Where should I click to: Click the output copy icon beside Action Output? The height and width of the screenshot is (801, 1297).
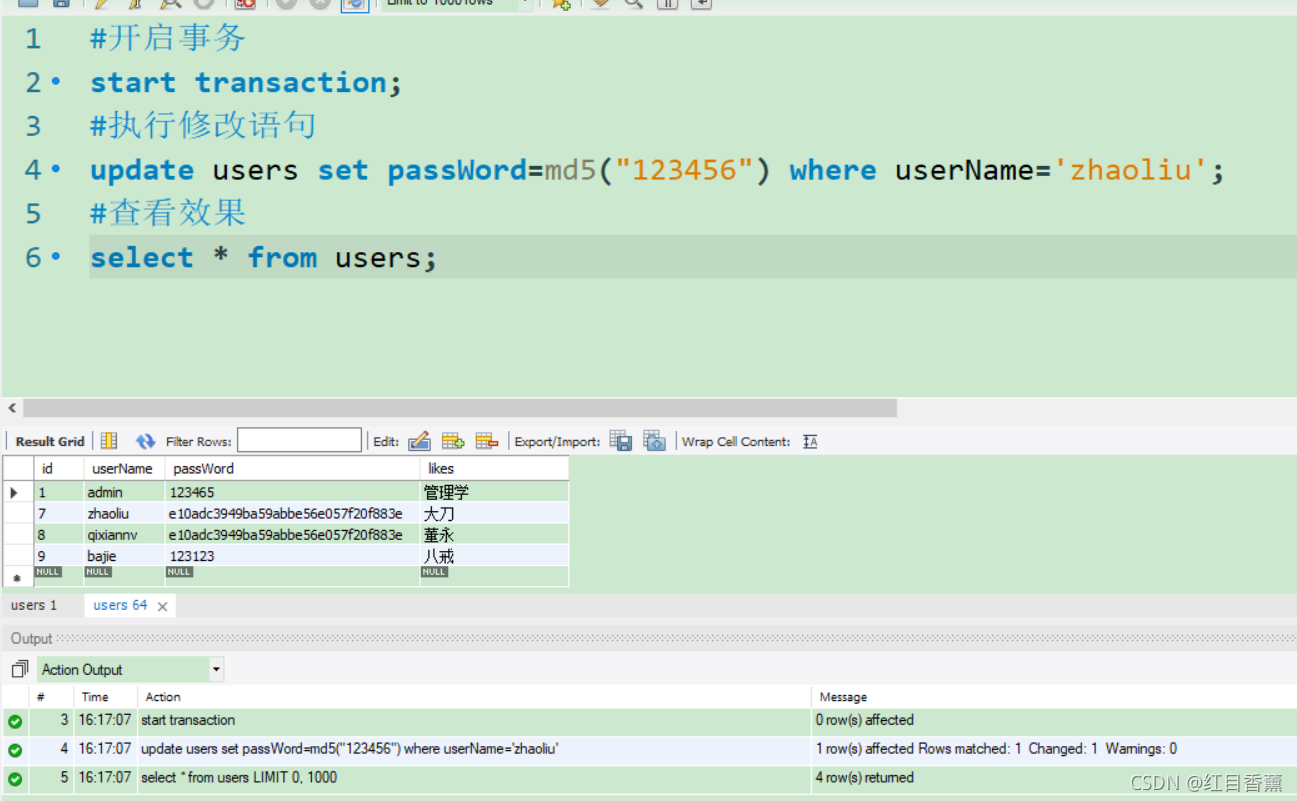[20, 669]
